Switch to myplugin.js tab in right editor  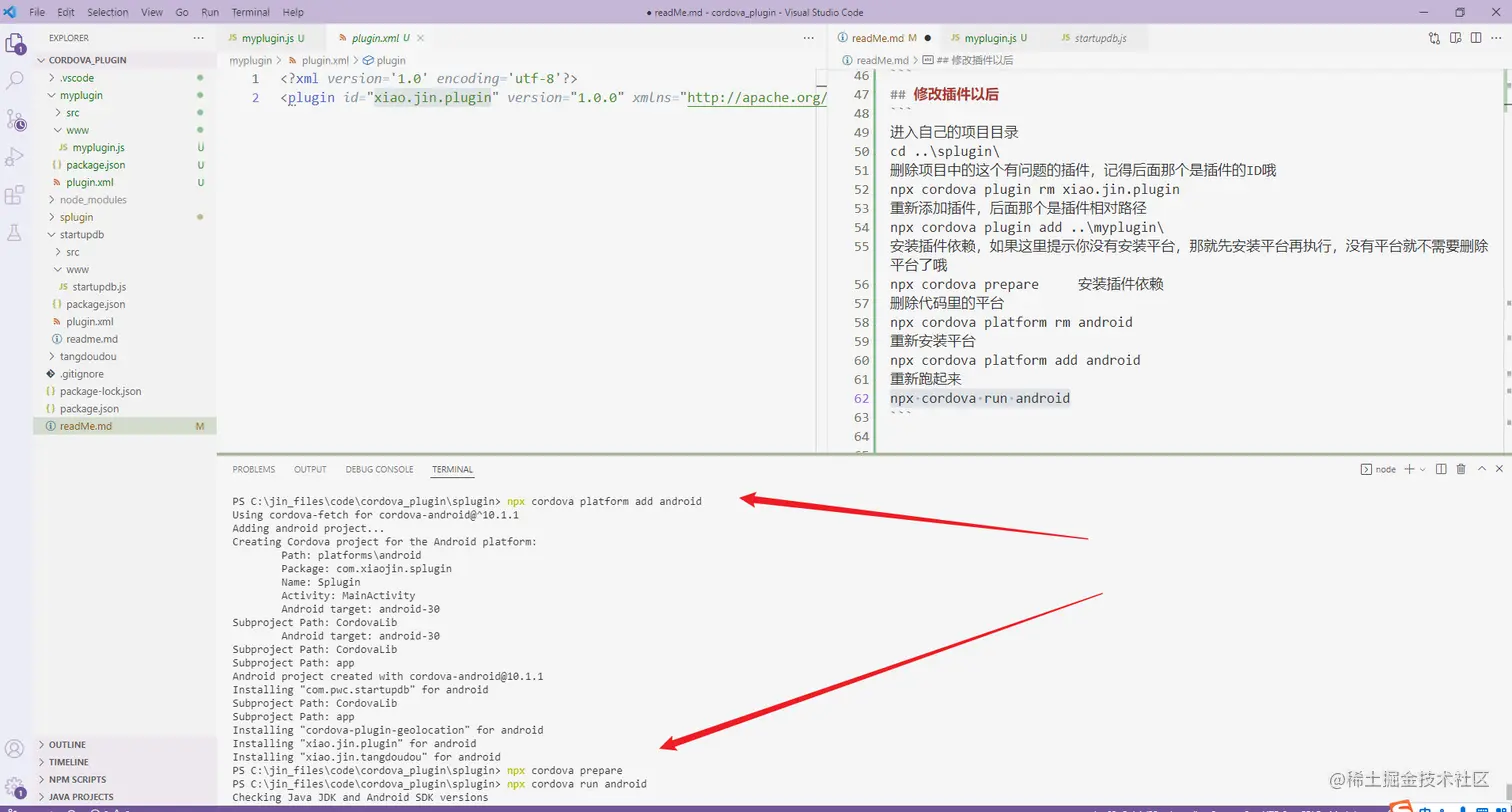[994, 38]
